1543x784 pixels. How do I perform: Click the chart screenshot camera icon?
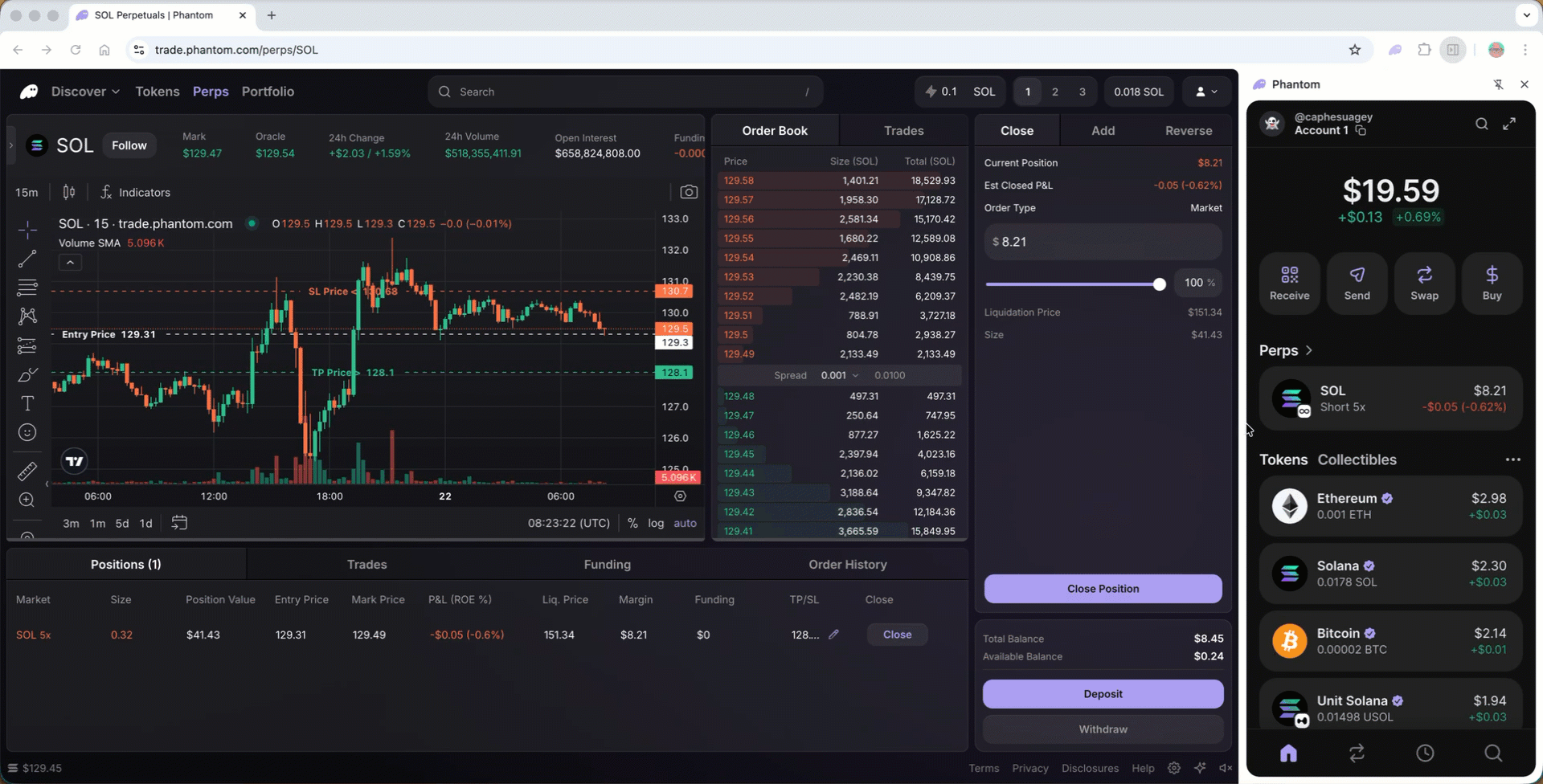coord(689,192)
